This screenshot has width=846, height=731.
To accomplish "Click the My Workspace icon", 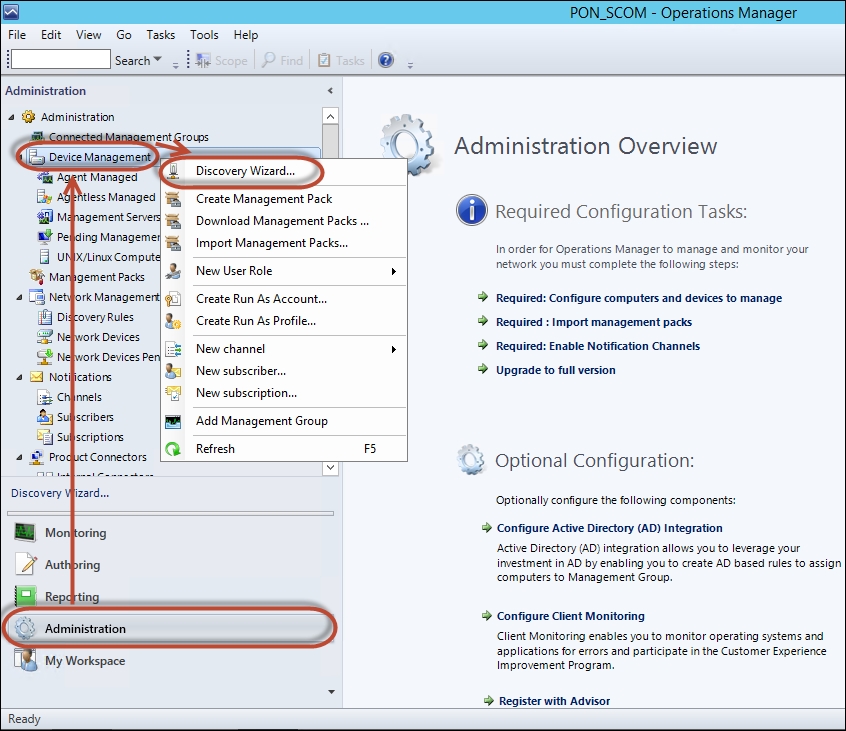I will pos(26,660).
